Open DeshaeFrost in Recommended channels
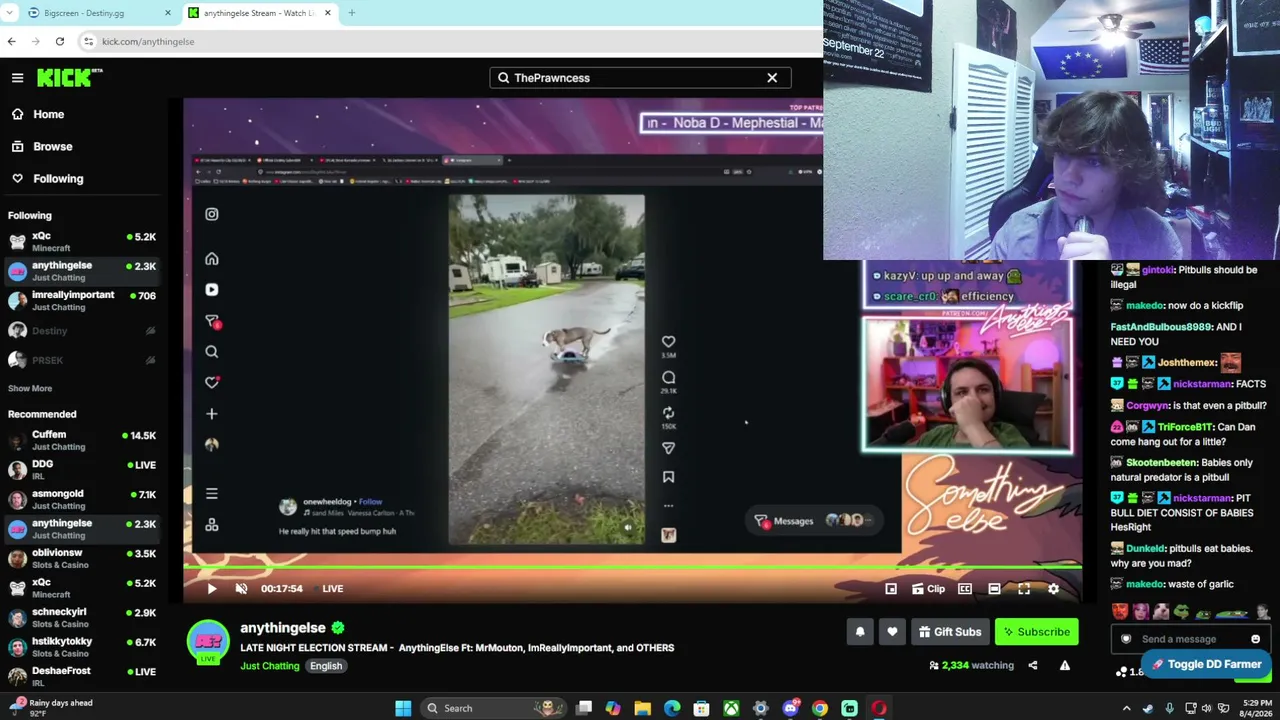 point(82,676)
